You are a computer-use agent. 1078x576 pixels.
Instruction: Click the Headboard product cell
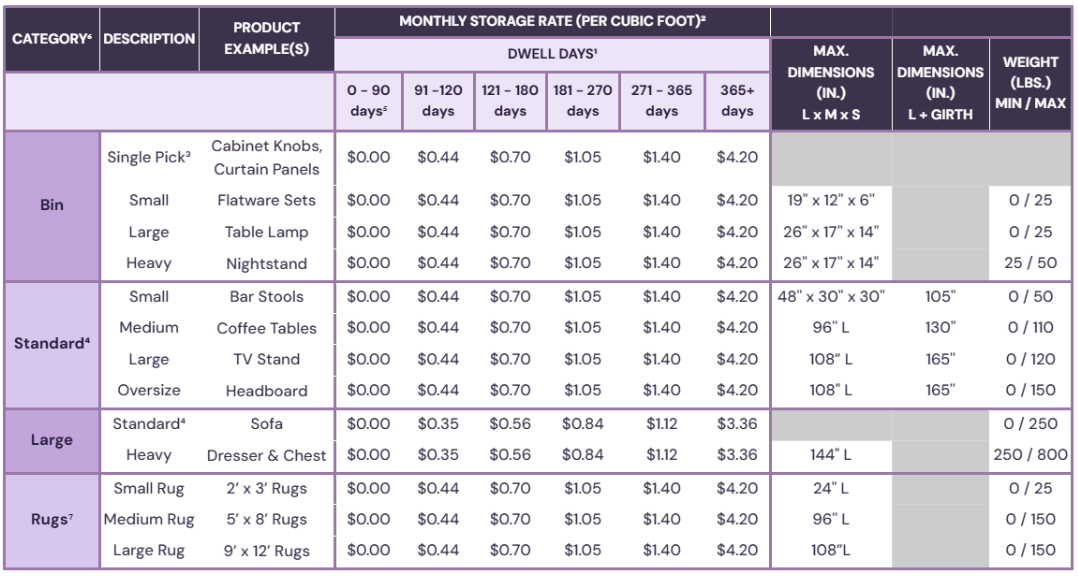[266, 391]
